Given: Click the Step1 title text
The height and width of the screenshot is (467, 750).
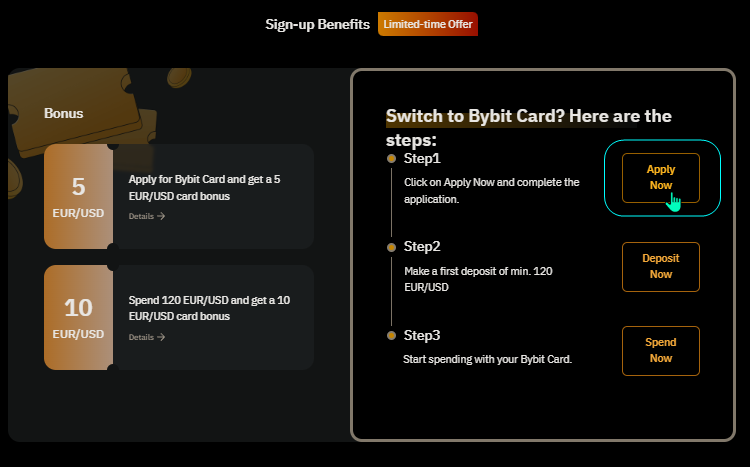Looking at the screenshot, I should point(422,158).
